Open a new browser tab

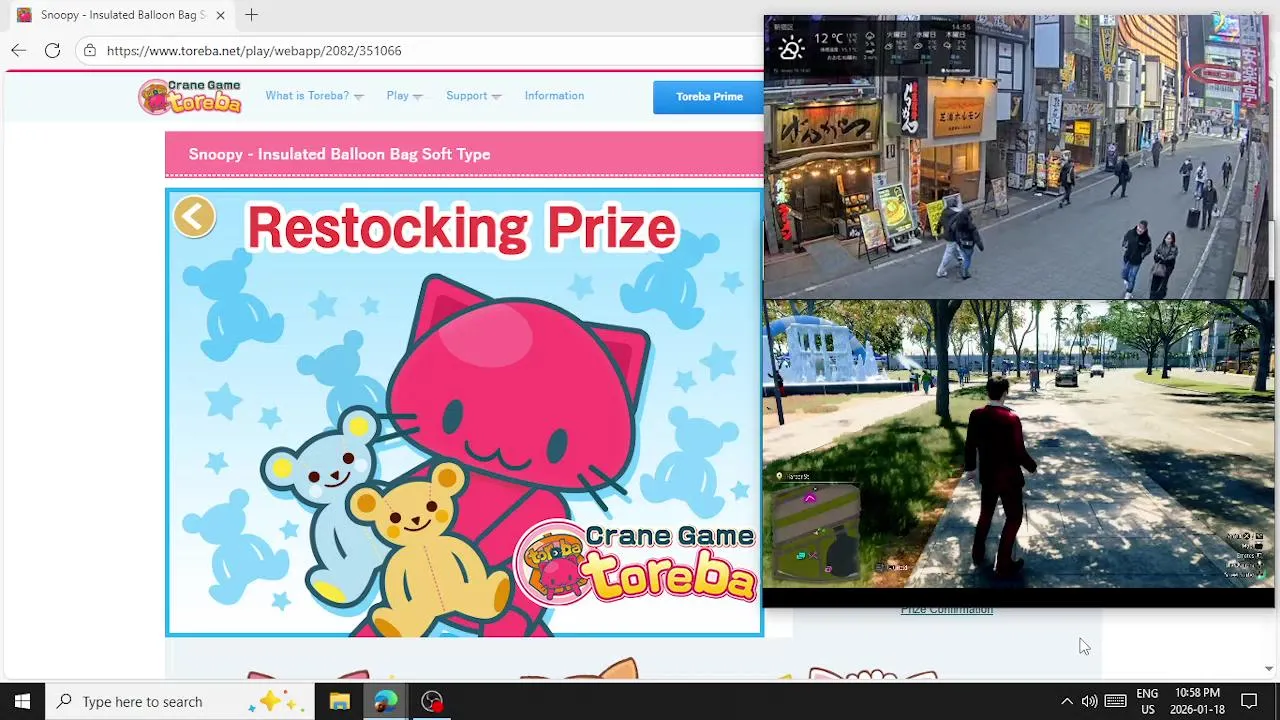coord(251,15)
